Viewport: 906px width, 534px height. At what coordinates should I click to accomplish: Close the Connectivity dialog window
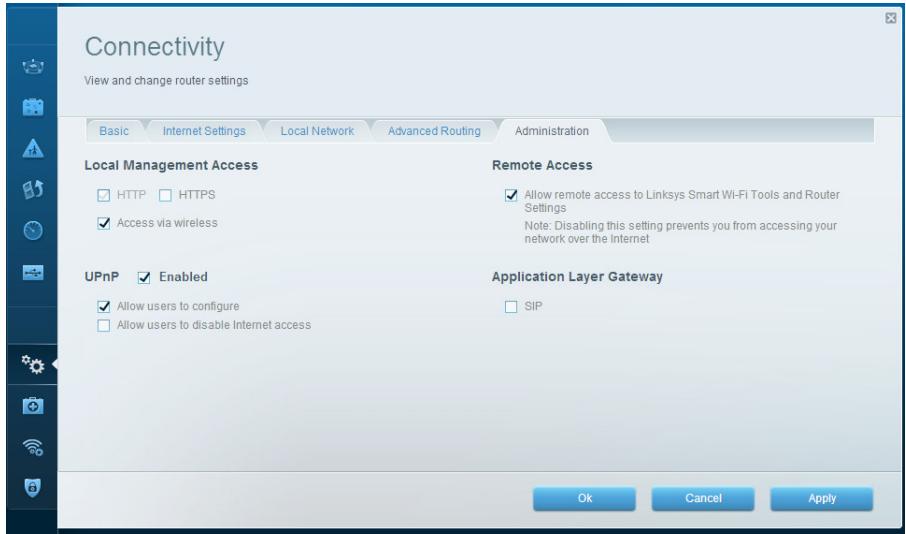point(890,18)
